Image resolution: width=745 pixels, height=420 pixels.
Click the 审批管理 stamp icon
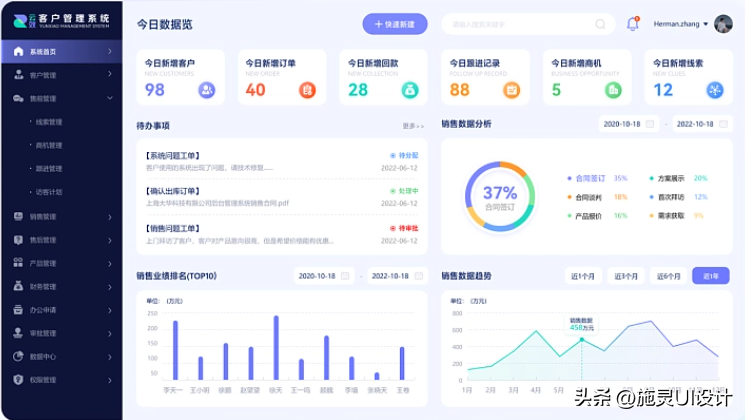tap(18, 333)
